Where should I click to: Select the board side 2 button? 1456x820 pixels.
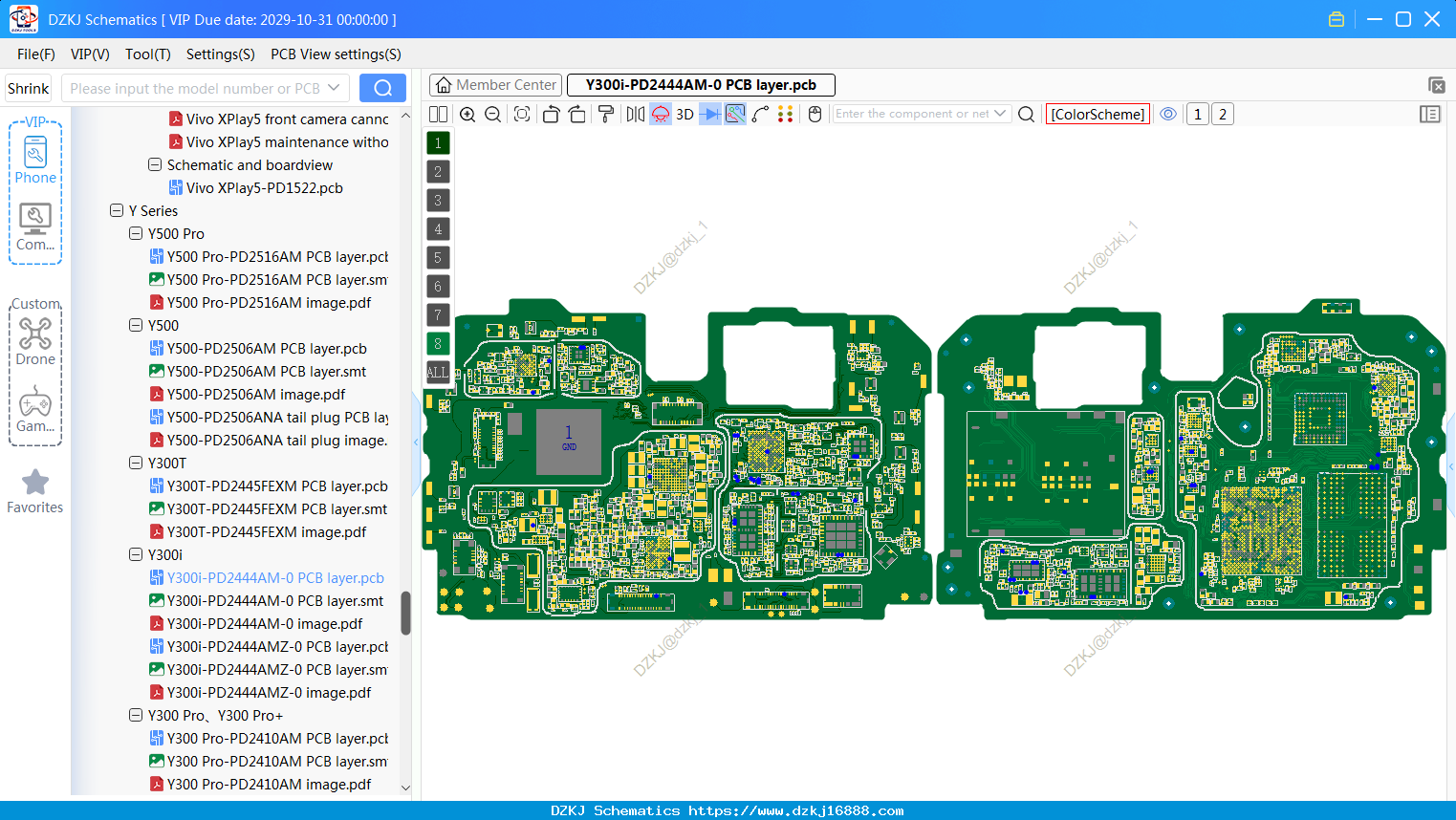pos(1223,114)
